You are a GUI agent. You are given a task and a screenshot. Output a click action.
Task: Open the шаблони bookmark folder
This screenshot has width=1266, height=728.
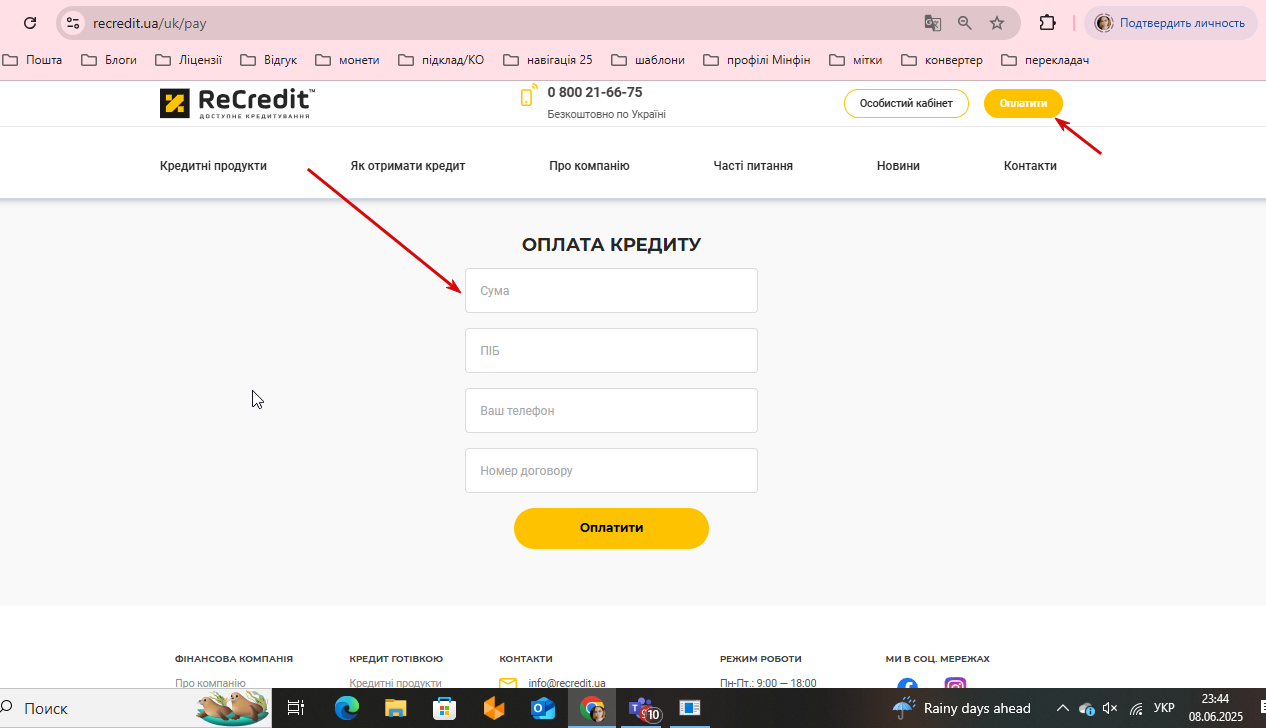pyautogui.click(x=648, y=60)
